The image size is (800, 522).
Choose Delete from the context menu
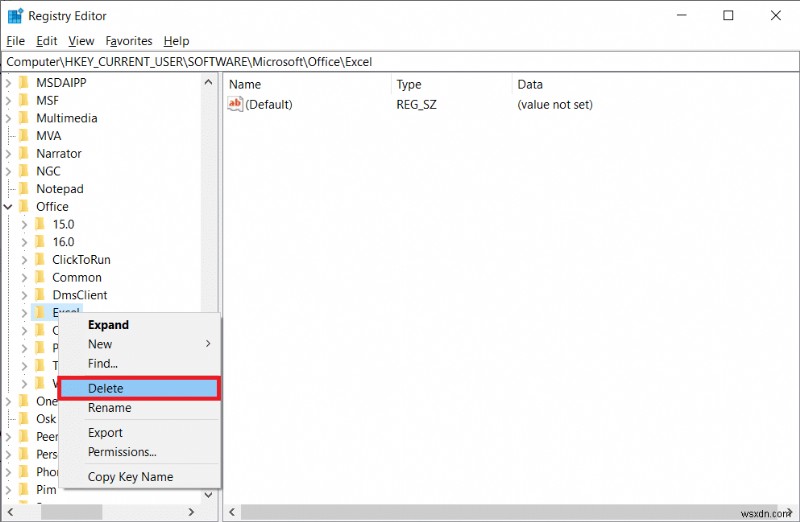point(139,388)
